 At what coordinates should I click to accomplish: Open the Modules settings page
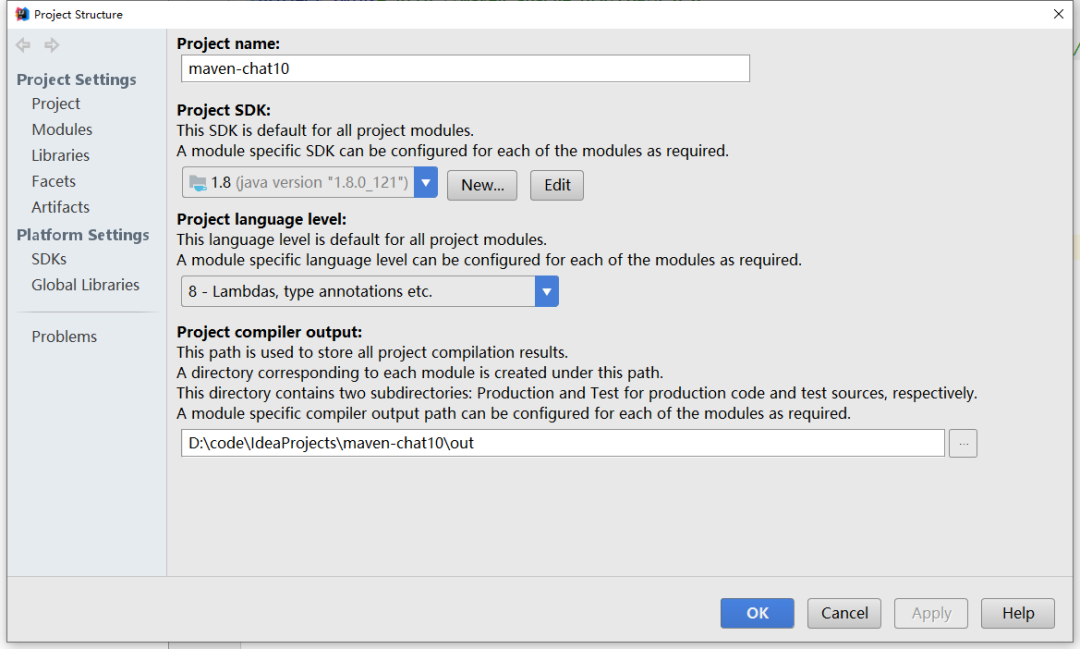[x=62, y=130]
